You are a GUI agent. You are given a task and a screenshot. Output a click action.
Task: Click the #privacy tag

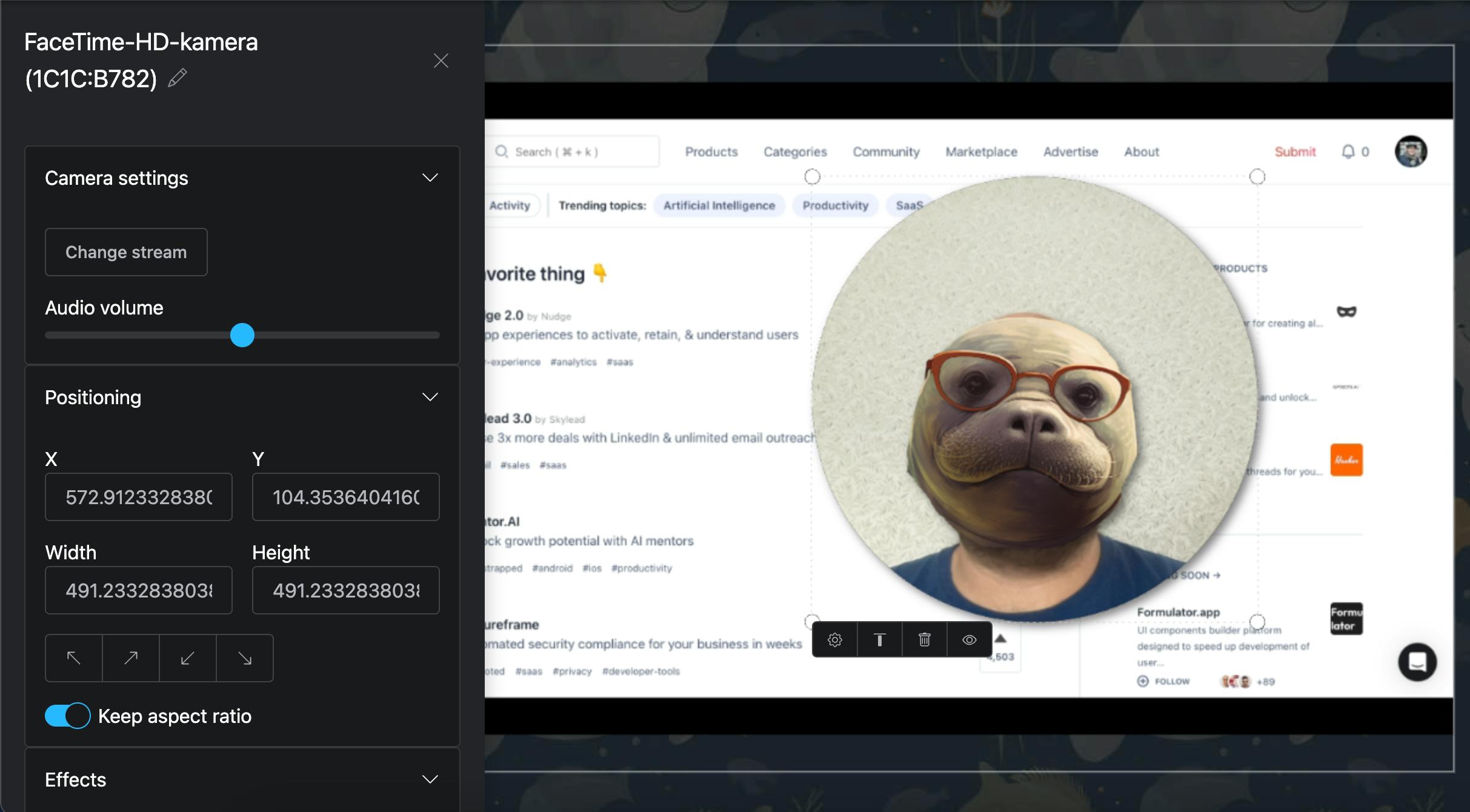point(572,671)
